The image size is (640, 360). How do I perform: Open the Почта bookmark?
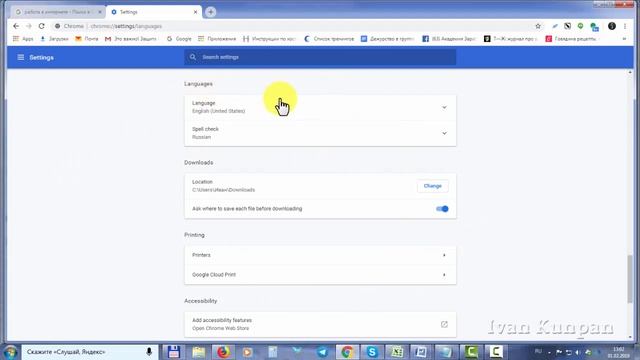[x=87, y=39]
